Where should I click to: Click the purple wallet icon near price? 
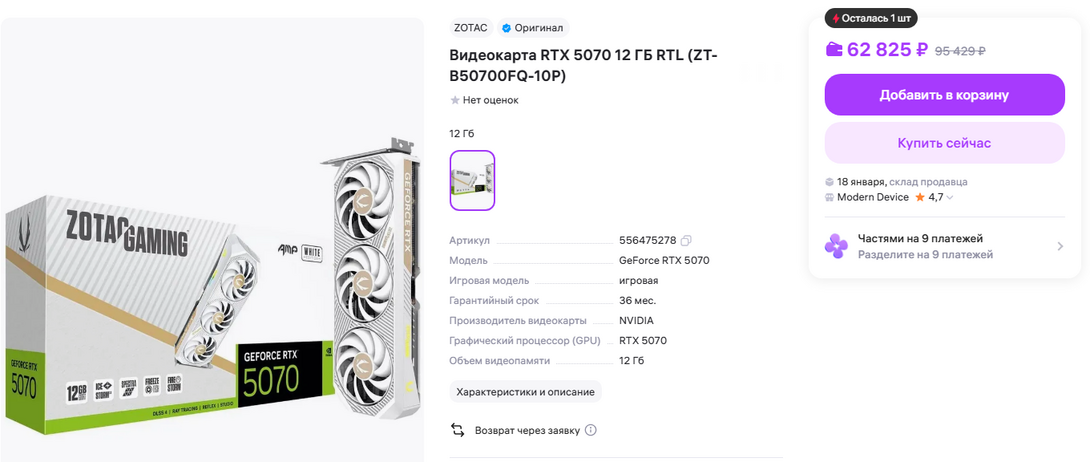(x=833, y=49)
